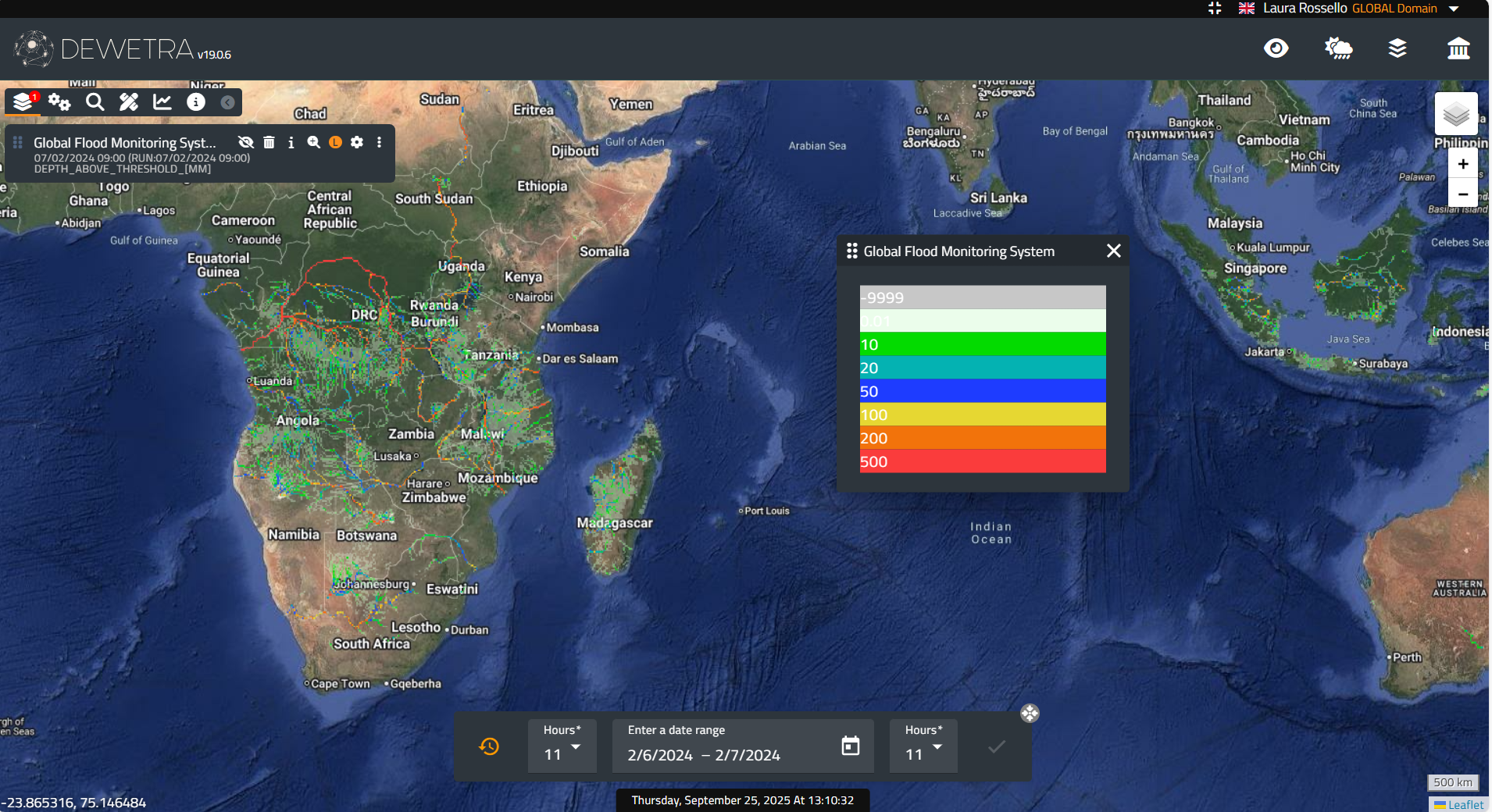Switch to the active layers tab
The height and width of the screenshot is (812, 1492).
(23, 102)
